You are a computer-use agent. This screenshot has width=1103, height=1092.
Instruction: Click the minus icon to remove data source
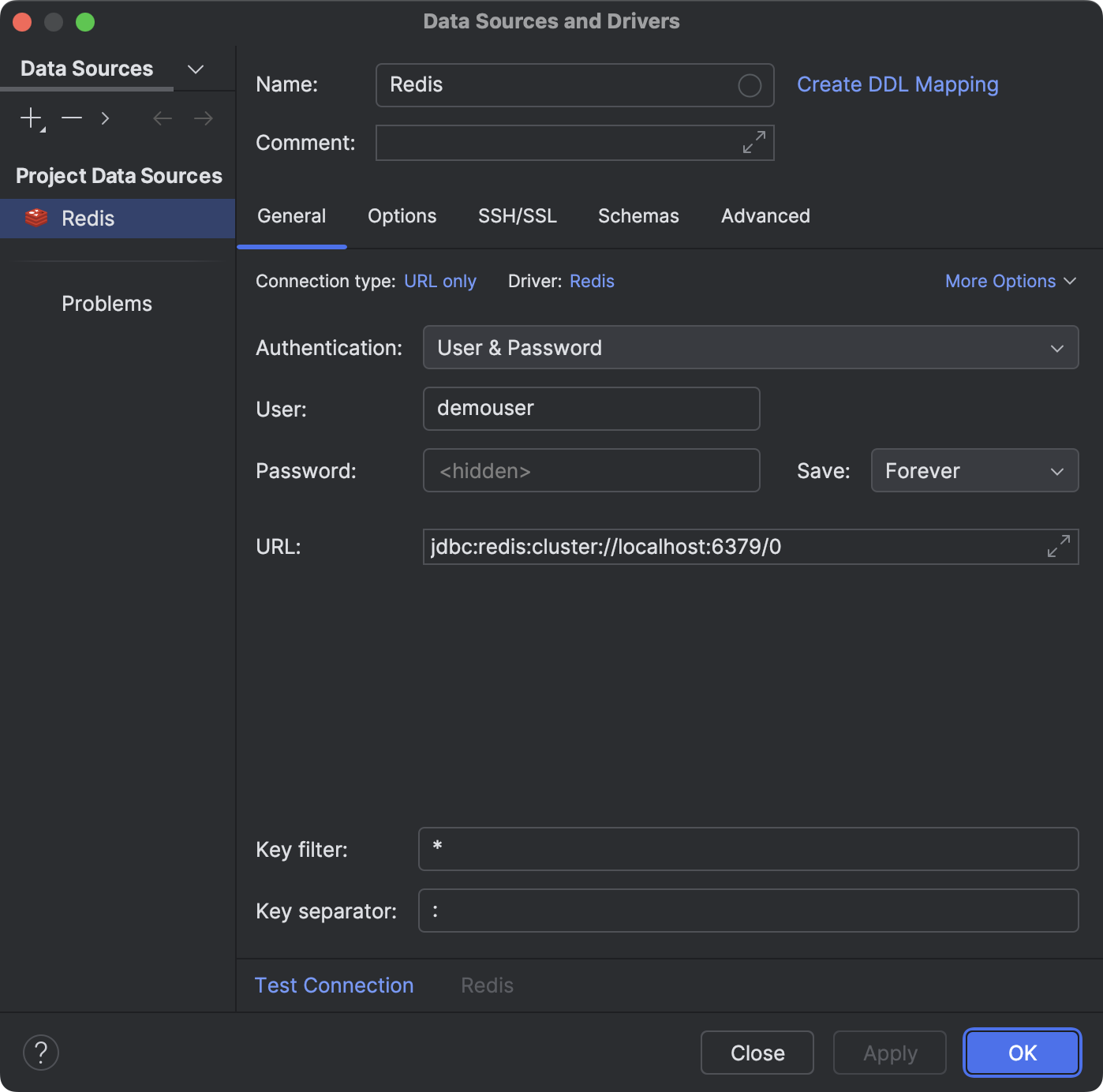[72, 118]
